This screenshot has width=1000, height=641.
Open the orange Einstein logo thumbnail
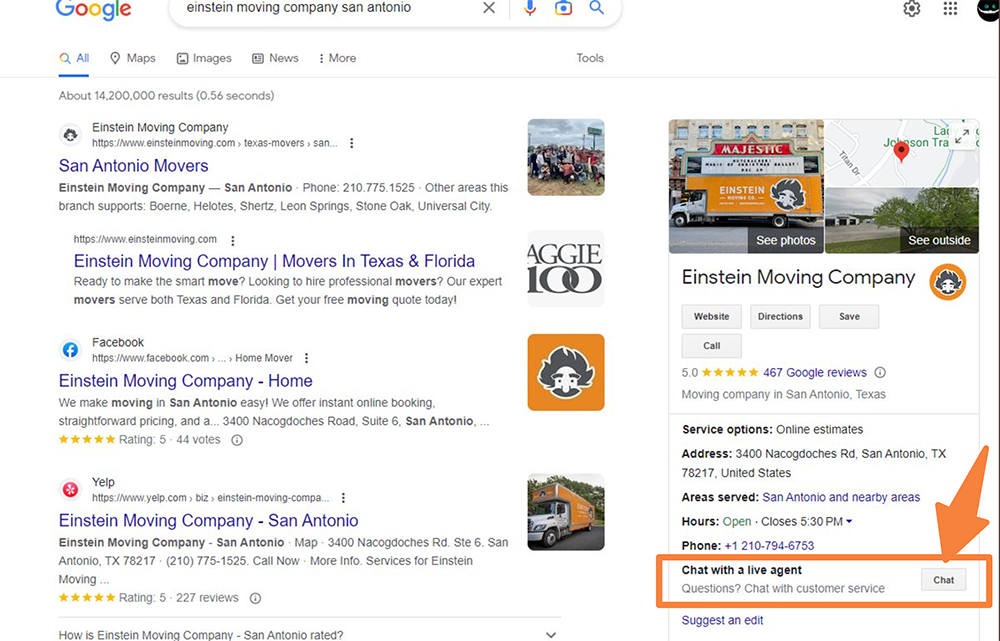click(x=566, y=372)
